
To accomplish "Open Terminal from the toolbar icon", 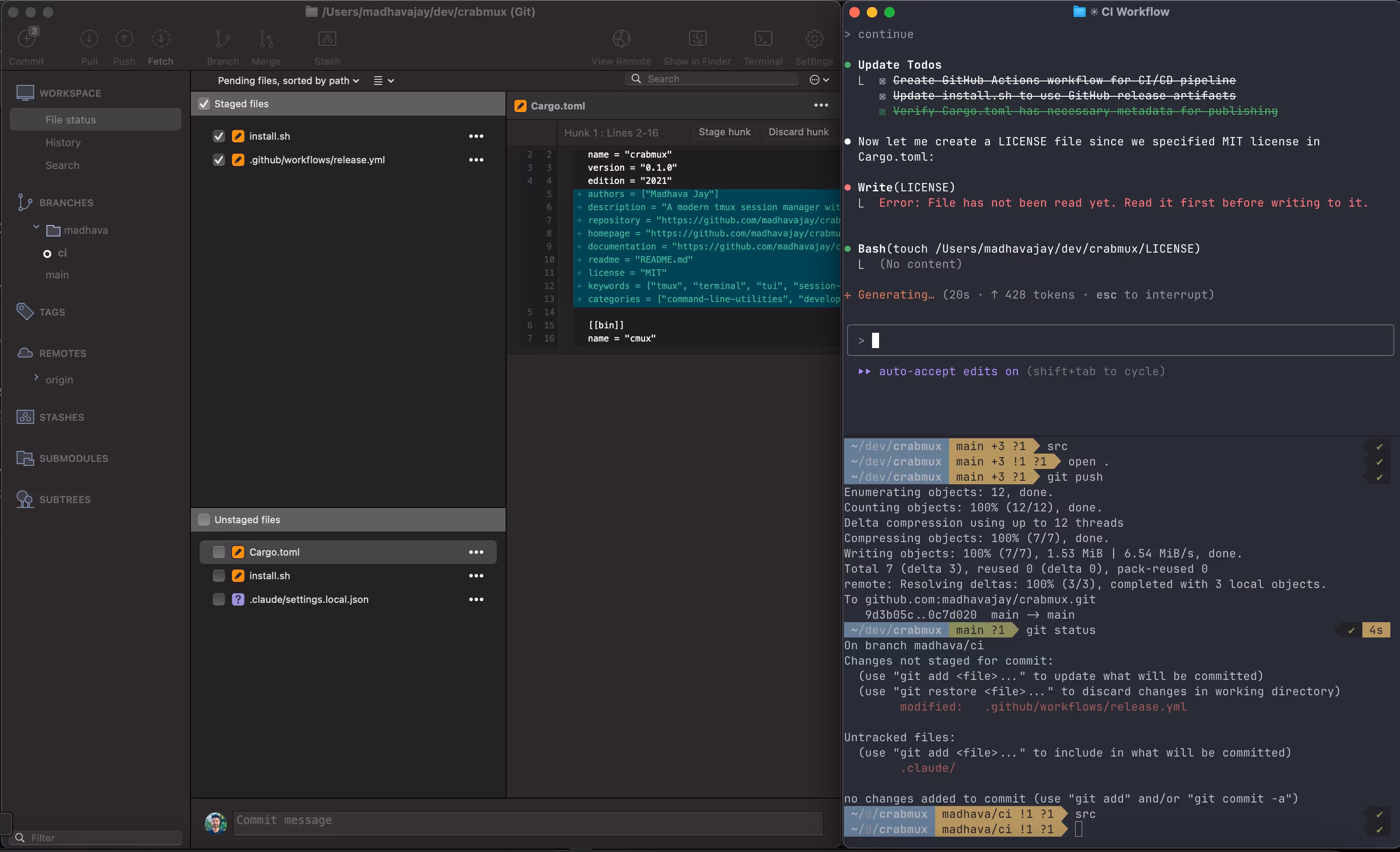I will (763, 39).
